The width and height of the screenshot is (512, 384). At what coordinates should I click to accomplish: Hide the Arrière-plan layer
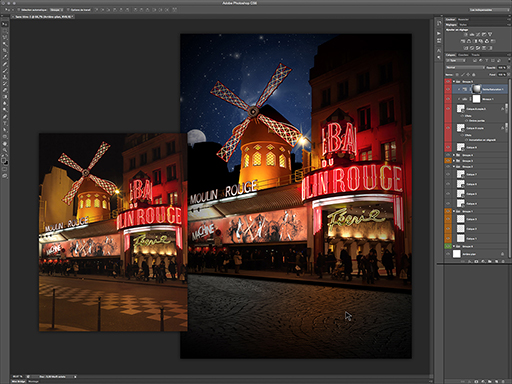pos(448,254)
